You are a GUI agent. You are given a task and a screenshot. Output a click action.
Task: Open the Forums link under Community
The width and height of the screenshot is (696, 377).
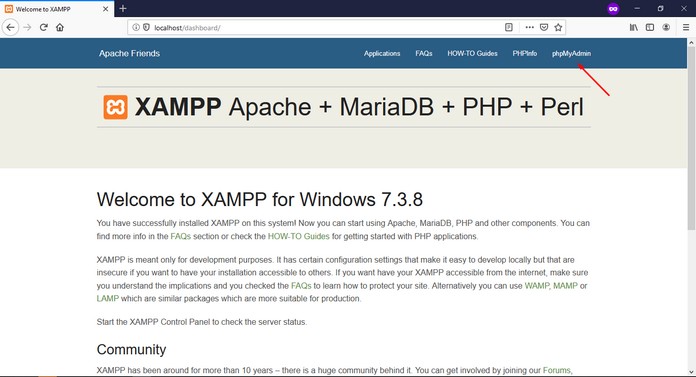pos(557,370)
